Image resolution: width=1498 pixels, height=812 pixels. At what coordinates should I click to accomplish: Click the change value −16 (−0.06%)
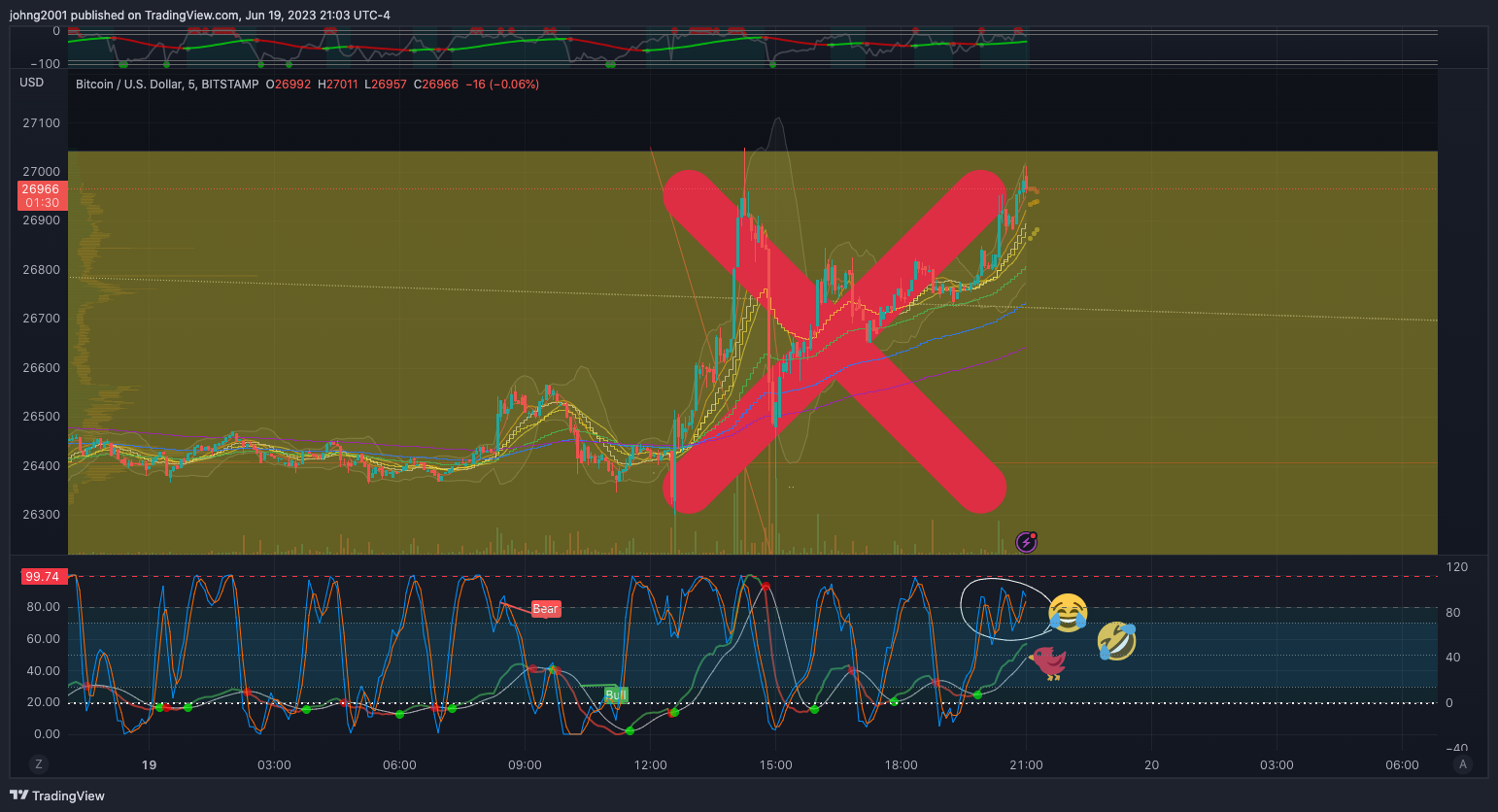(502, 85)
